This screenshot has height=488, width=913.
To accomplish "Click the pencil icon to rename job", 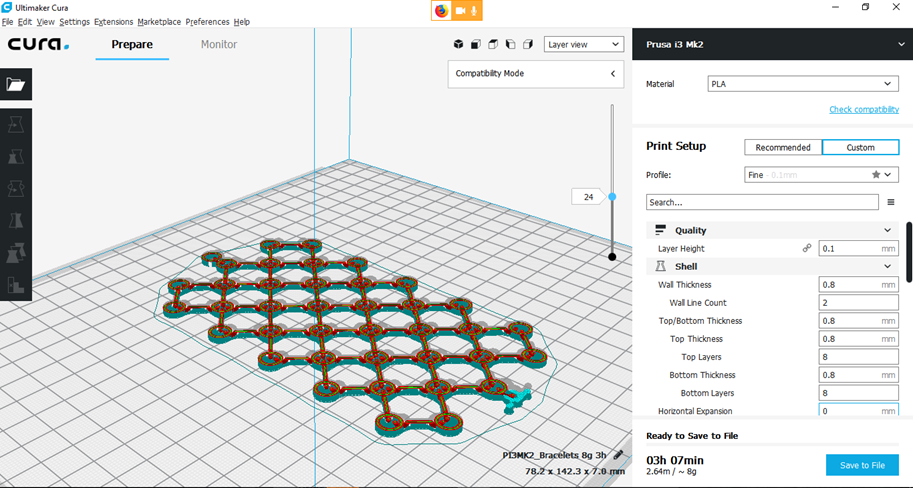I will (618, 455).
